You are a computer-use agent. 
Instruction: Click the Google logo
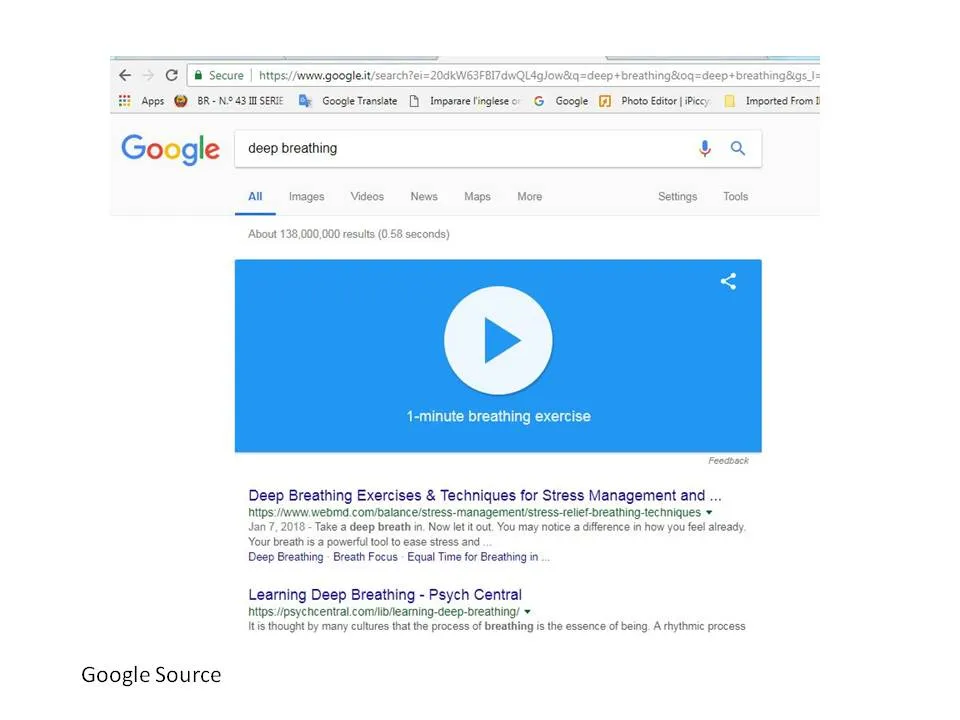[x=170, y=149]
